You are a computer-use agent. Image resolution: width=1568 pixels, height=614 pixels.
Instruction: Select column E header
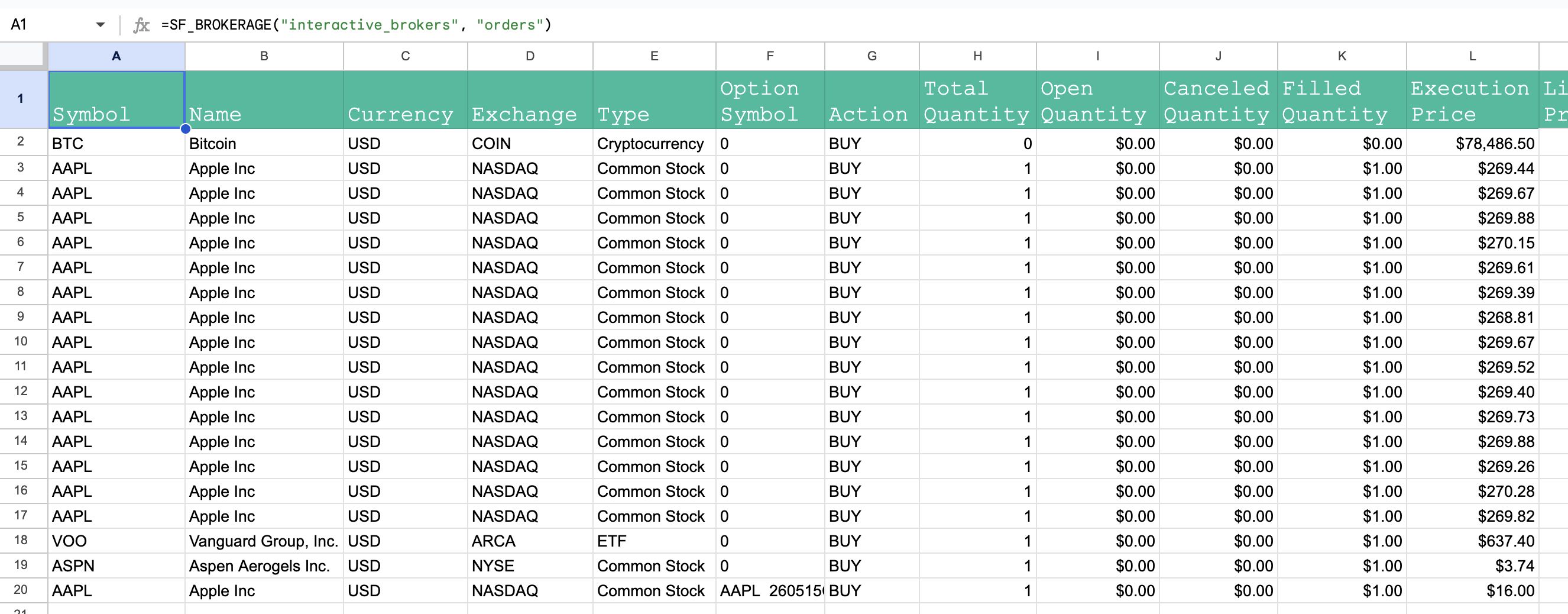655,56
